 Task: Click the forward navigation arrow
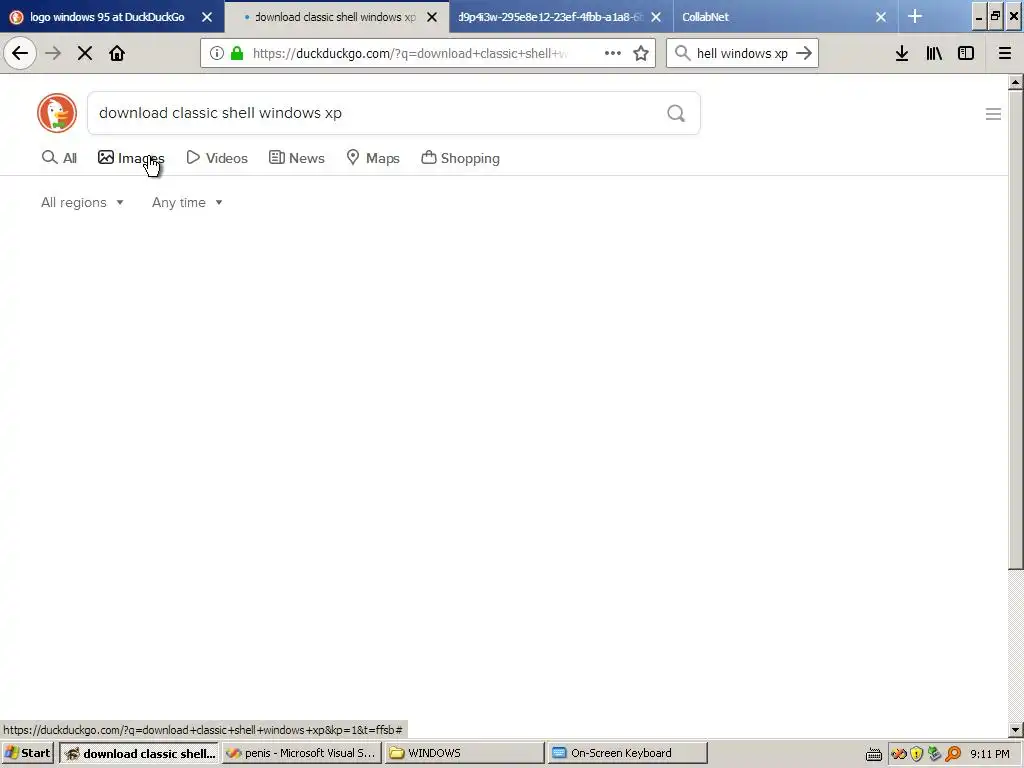53,54
